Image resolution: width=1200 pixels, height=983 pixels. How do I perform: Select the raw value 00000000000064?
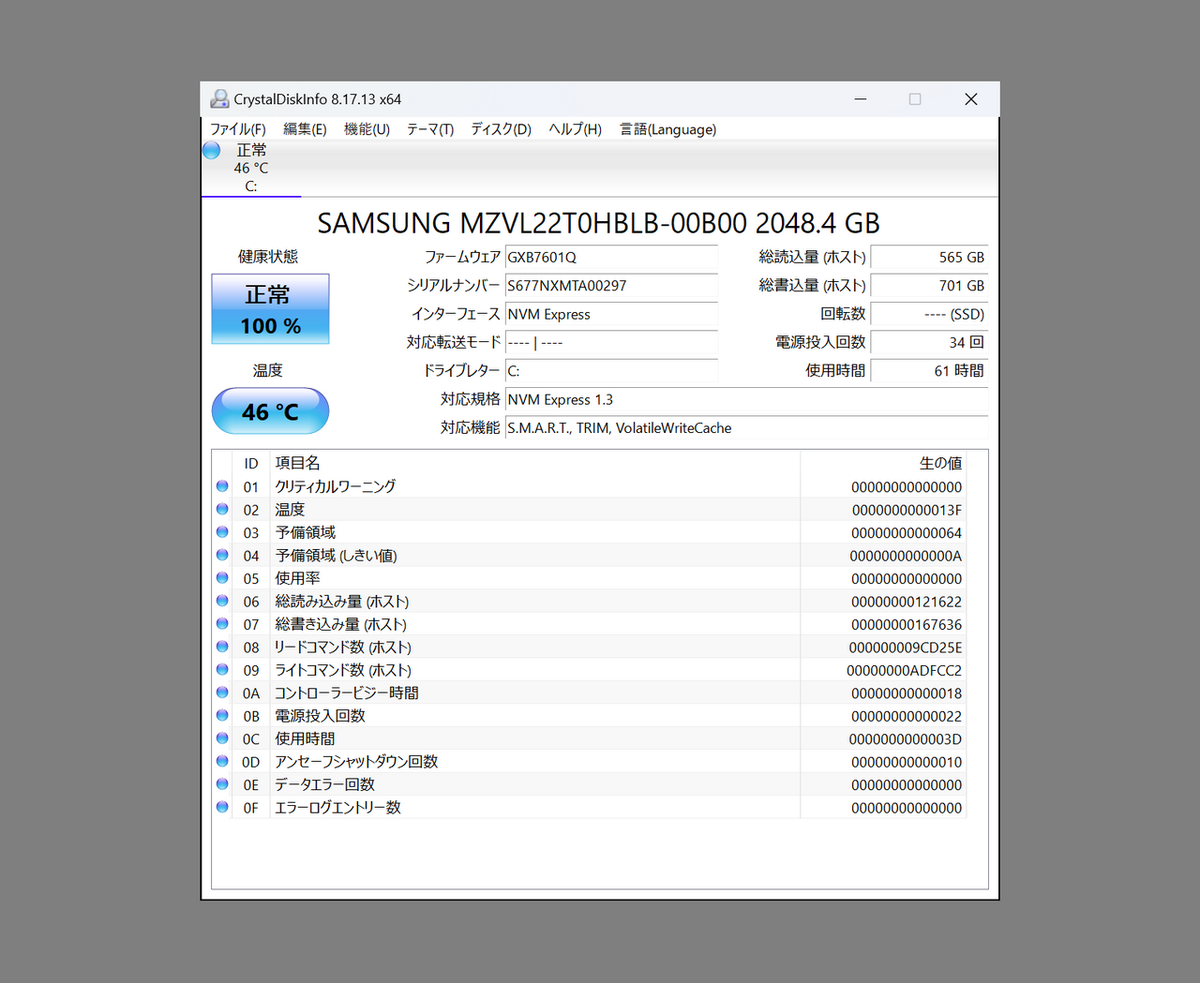(x=906, y=532)
